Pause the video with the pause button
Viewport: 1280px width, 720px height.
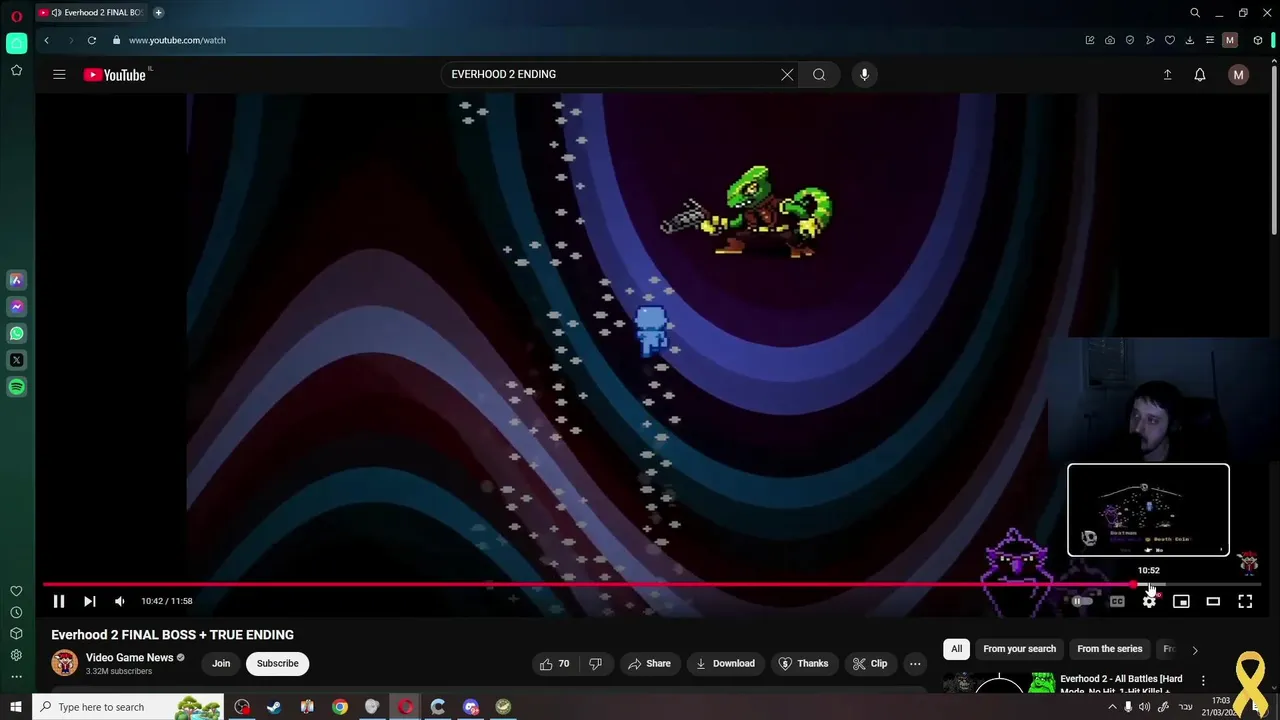[x=59, y=601]
